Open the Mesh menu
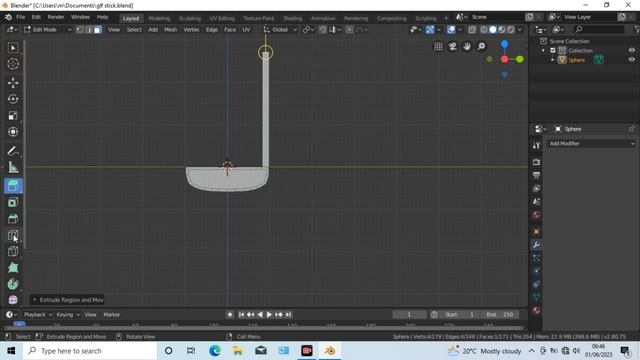Screen dimensions: 640x360 (x=170, y=30)
